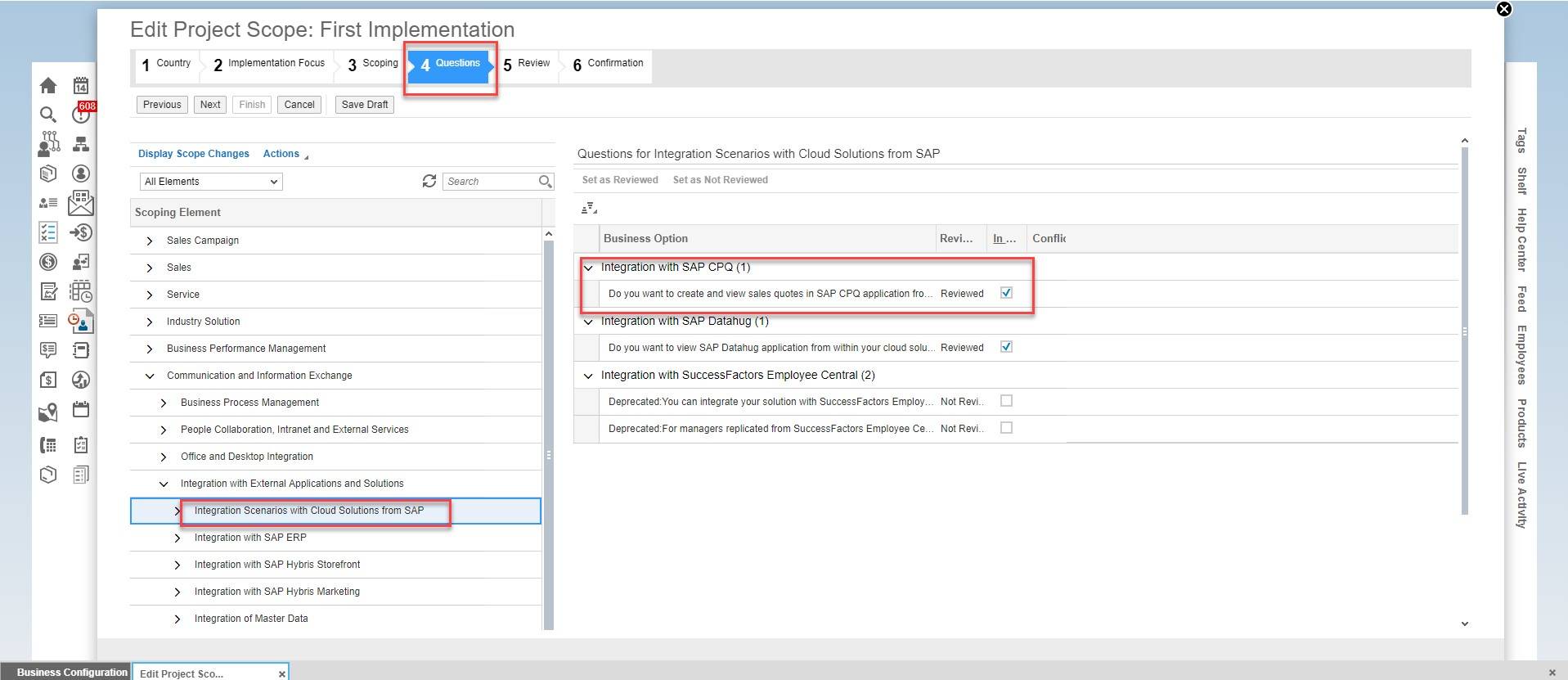Open the mail envelope icon in sidebar

tap(81, 203)
